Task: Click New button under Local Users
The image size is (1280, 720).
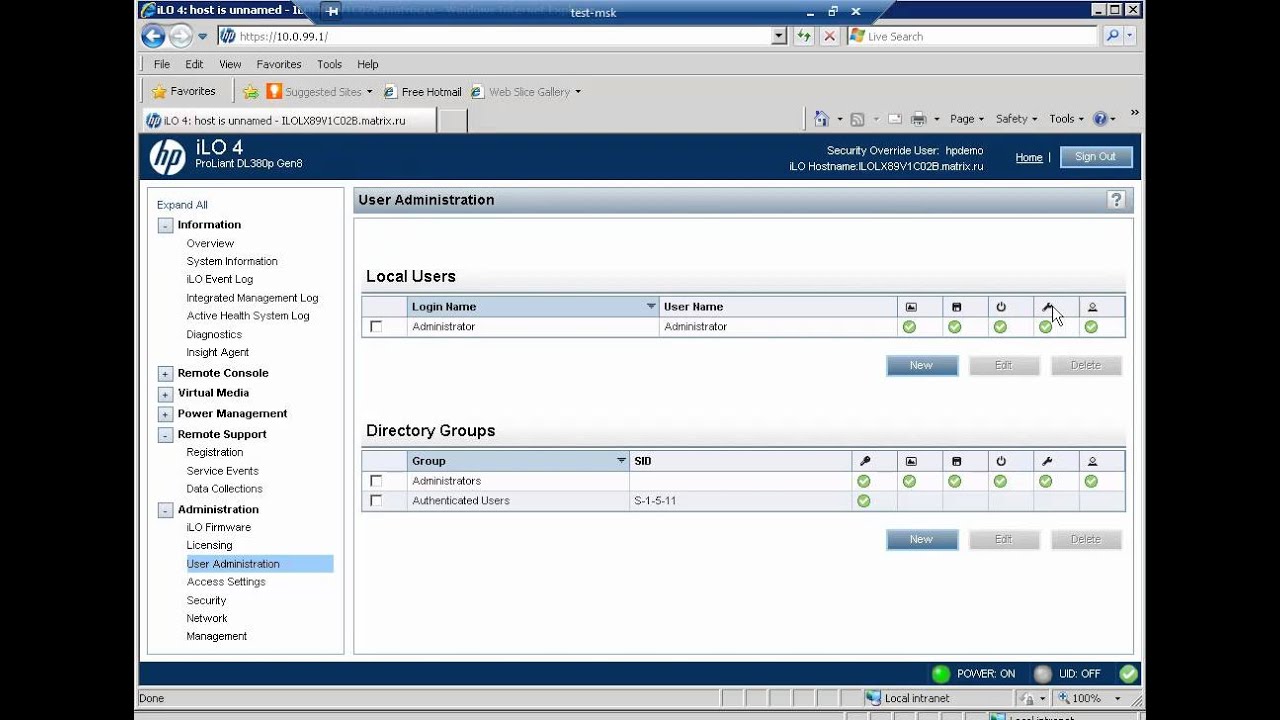Action: coord(922,366)
